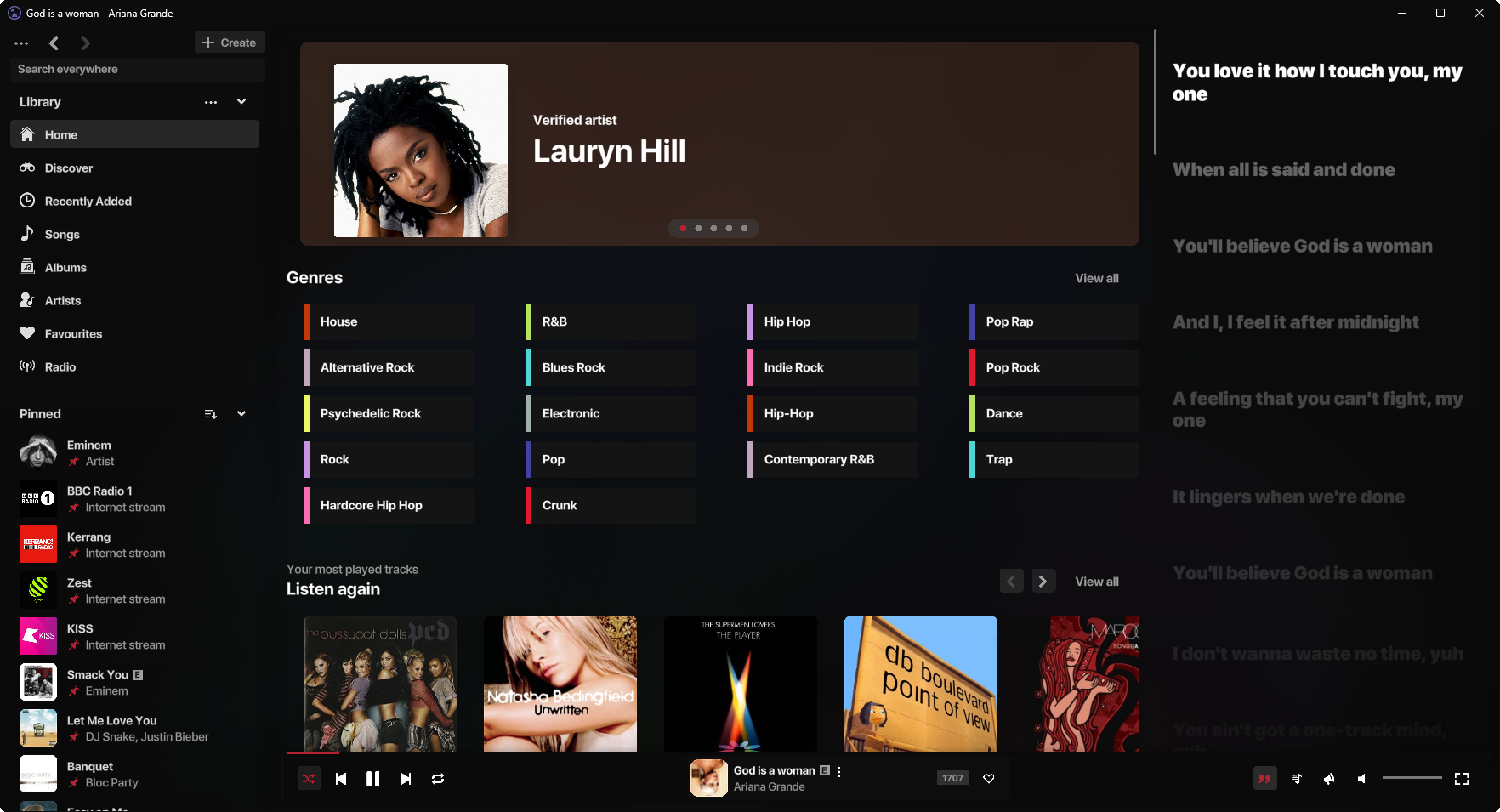
Task: Open the Songs list
Action: [x=134, y=234]
